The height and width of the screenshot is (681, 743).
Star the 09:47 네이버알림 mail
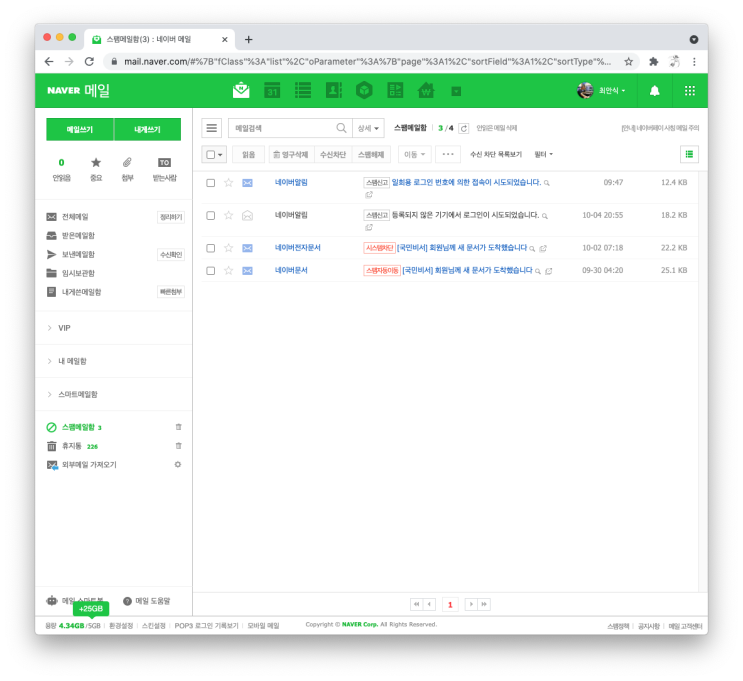coord(228,182)
